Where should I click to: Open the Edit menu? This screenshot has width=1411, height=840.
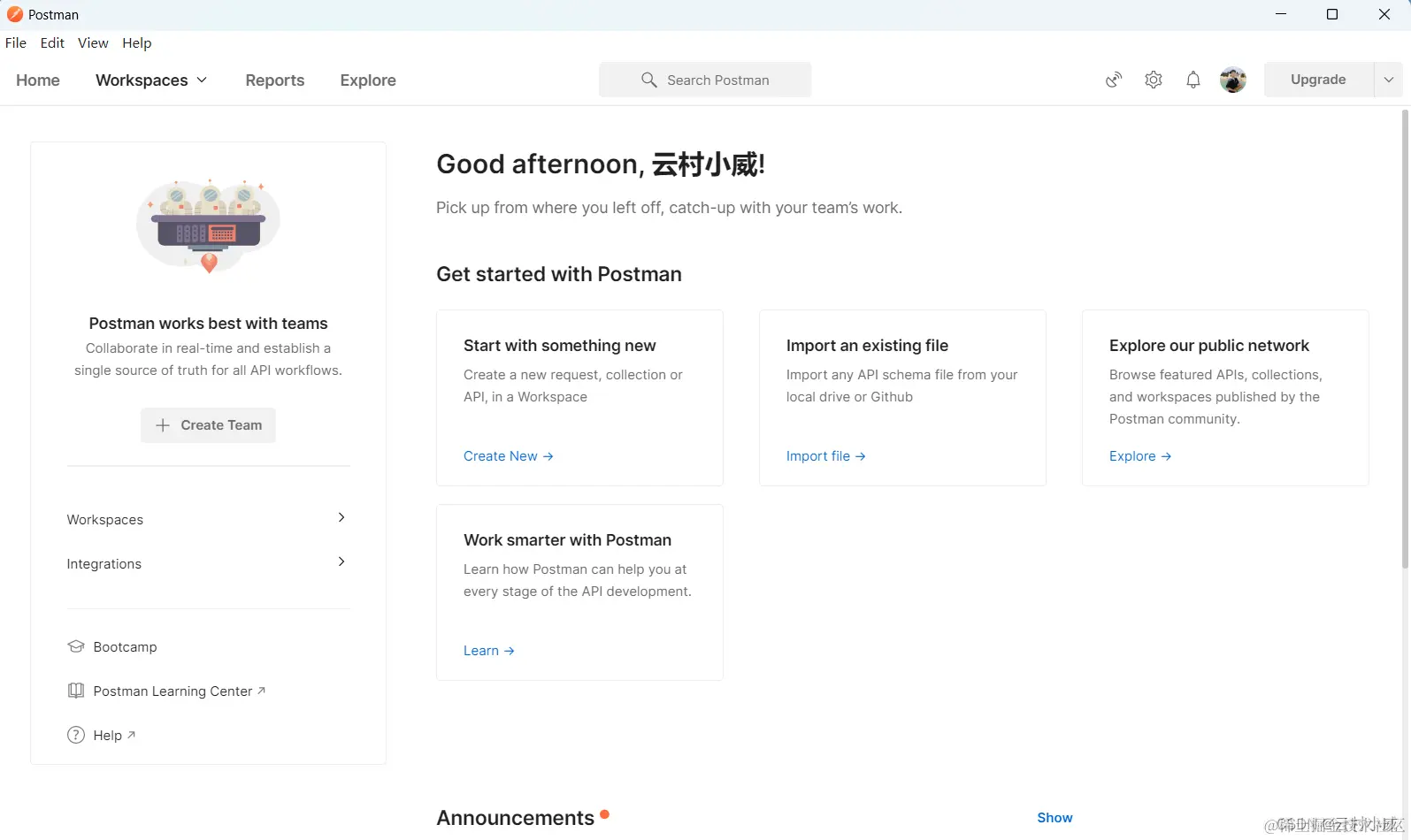52,42
